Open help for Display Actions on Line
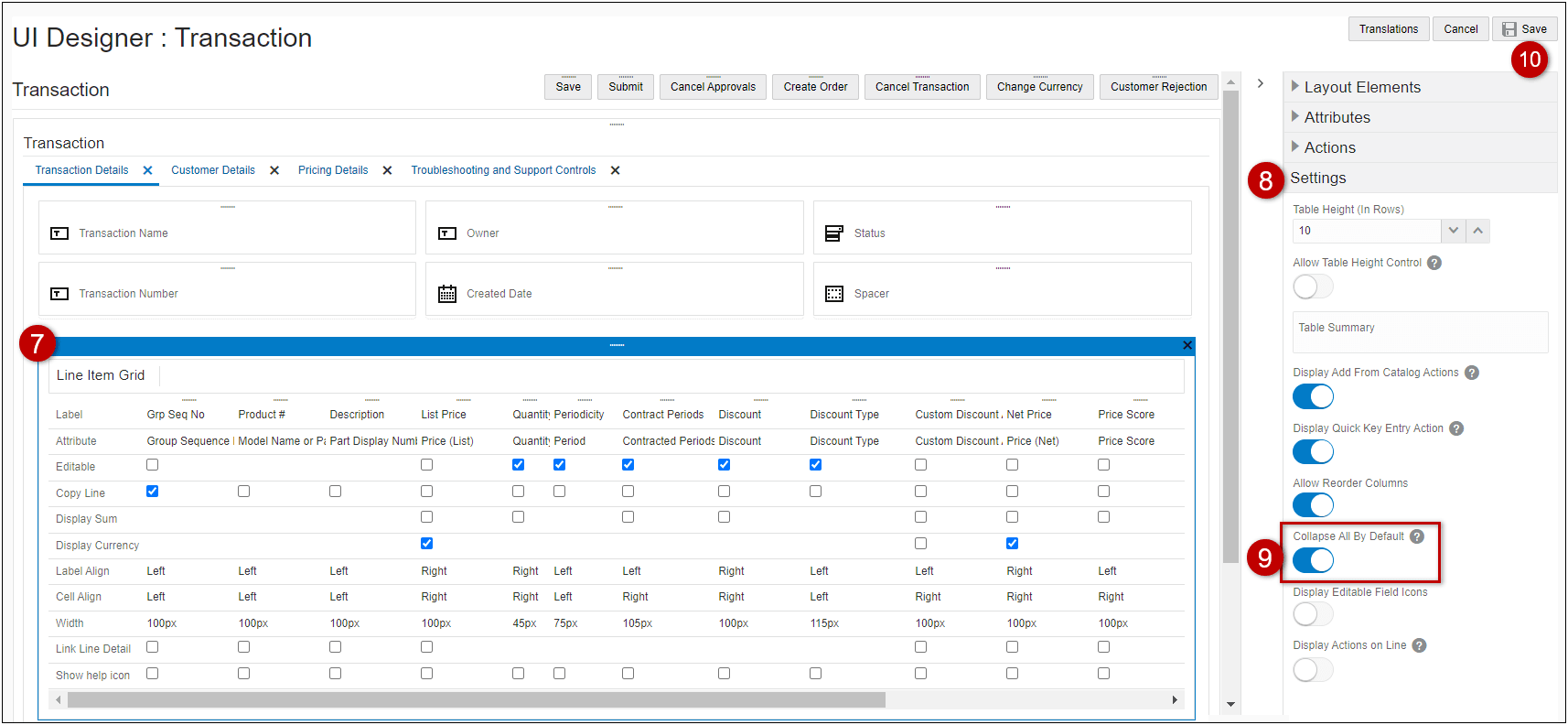This screenshot has width=1568, height=725. point(1419,645)
